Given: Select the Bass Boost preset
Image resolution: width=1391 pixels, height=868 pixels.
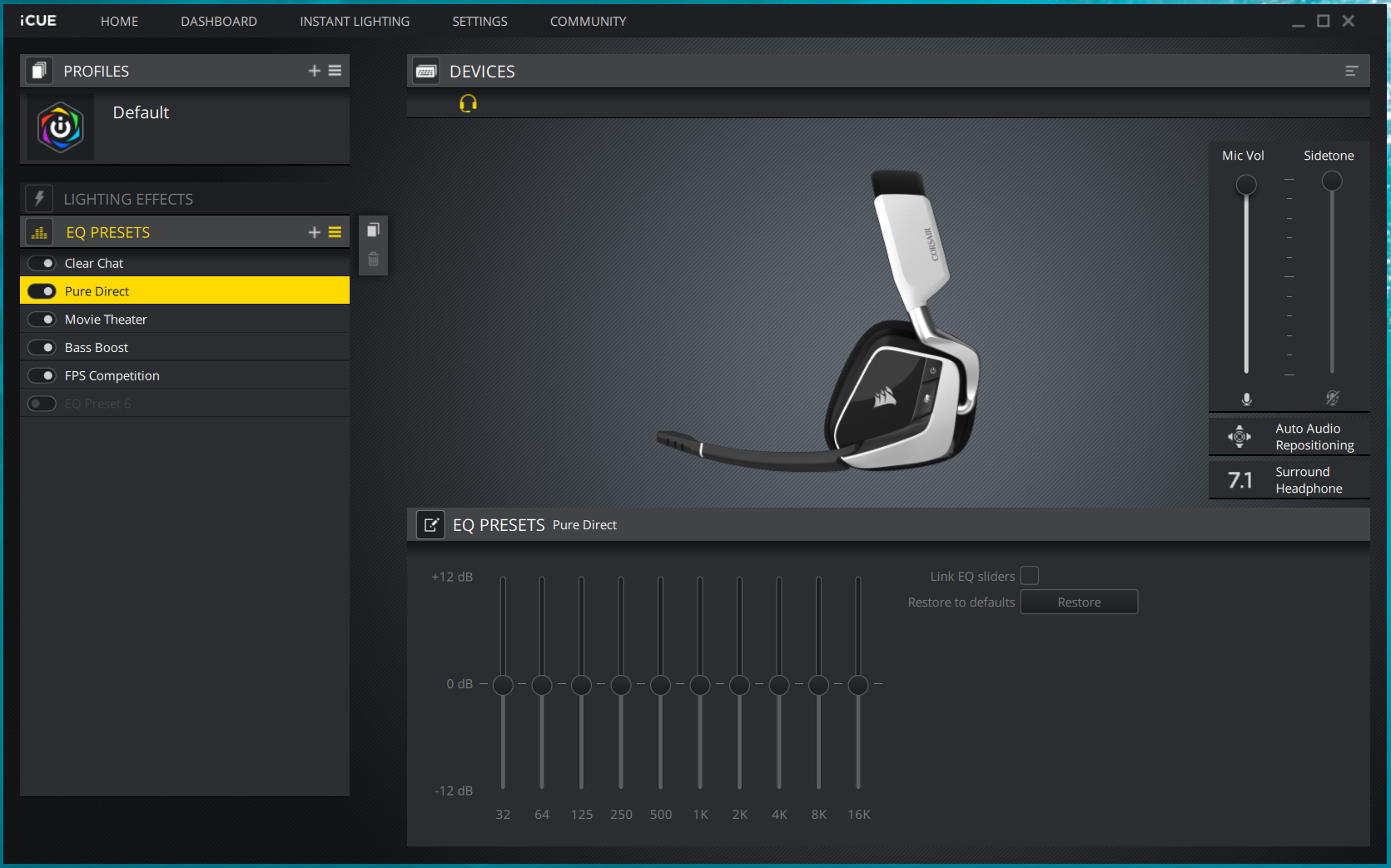Looking at the screenshot, I should [185, 348].
